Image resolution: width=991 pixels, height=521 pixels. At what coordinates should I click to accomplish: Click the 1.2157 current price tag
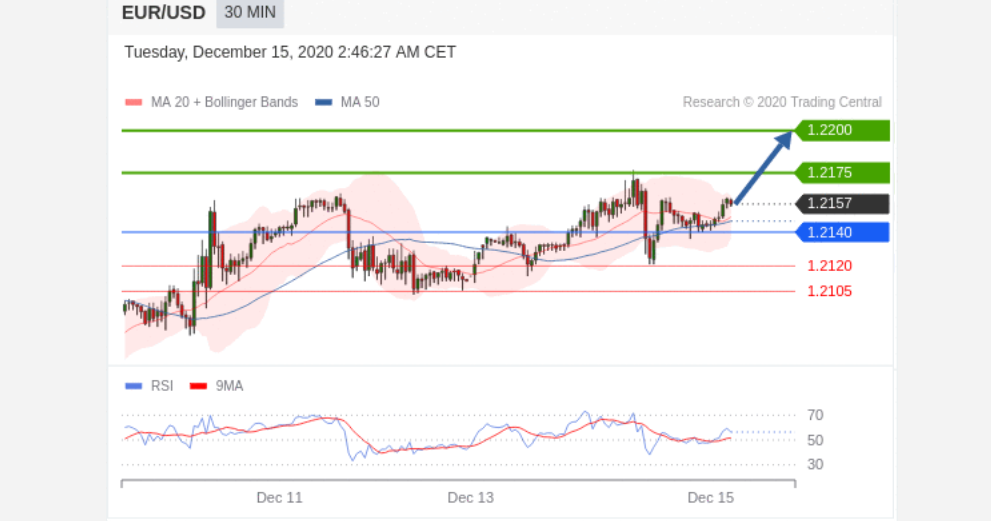coord(842,204)
